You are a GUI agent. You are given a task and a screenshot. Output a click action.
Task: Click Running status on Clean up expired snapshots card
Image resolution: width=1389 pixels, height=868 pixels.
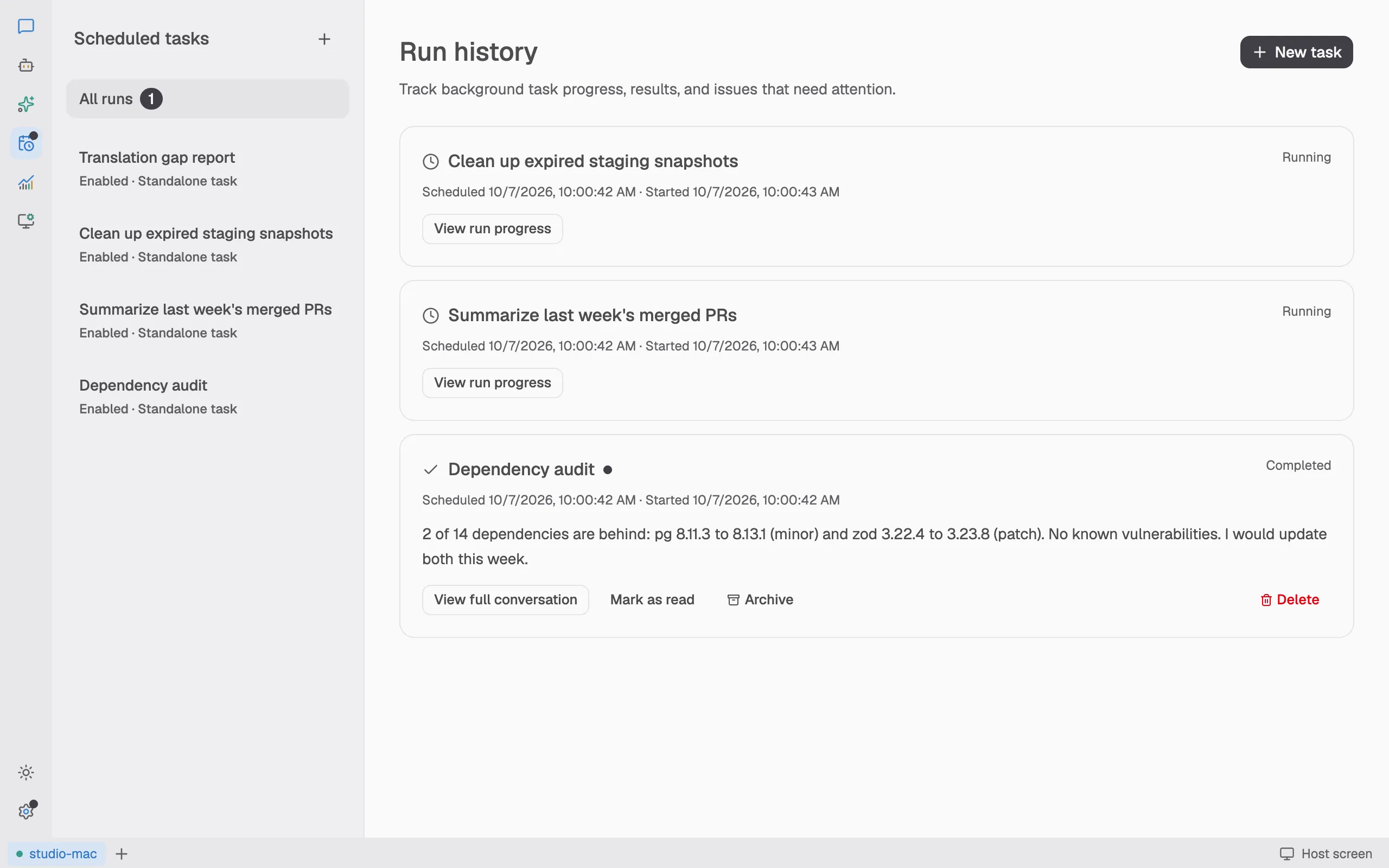pyautogui.click(x=1307, y=157)
